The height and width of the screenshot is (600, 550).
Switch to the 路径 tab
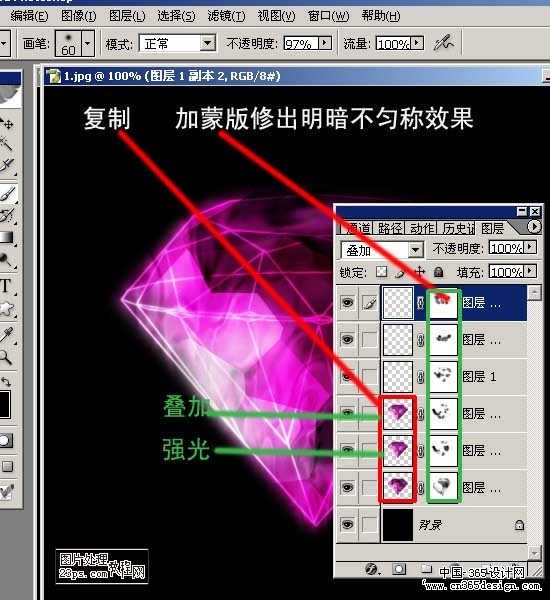(390, 228)
